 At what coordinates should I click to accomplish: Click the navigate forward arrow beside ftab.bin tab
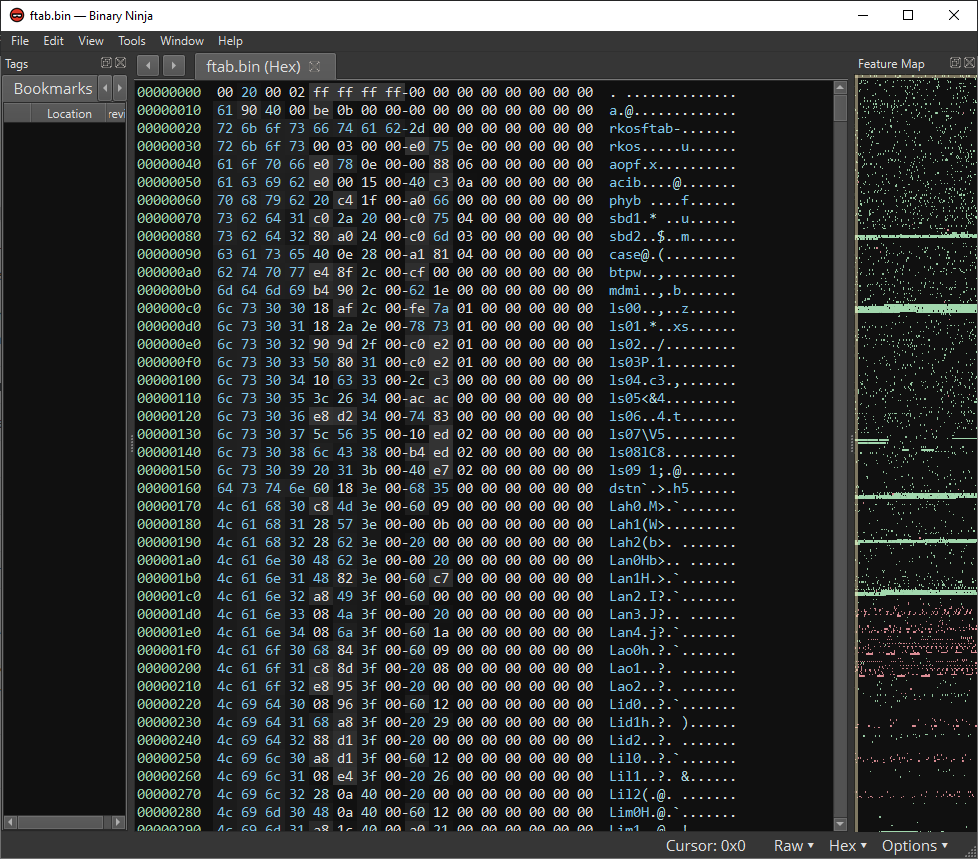click(174, 66)
